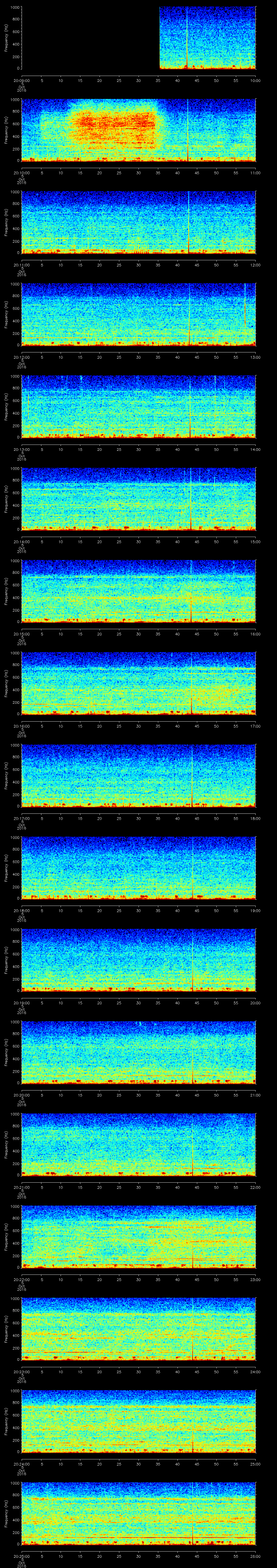Select the '20:11:00' start time label
The width and height of the screenshot is (277, 1568).
pyautogui.click(x=22, y=265)
